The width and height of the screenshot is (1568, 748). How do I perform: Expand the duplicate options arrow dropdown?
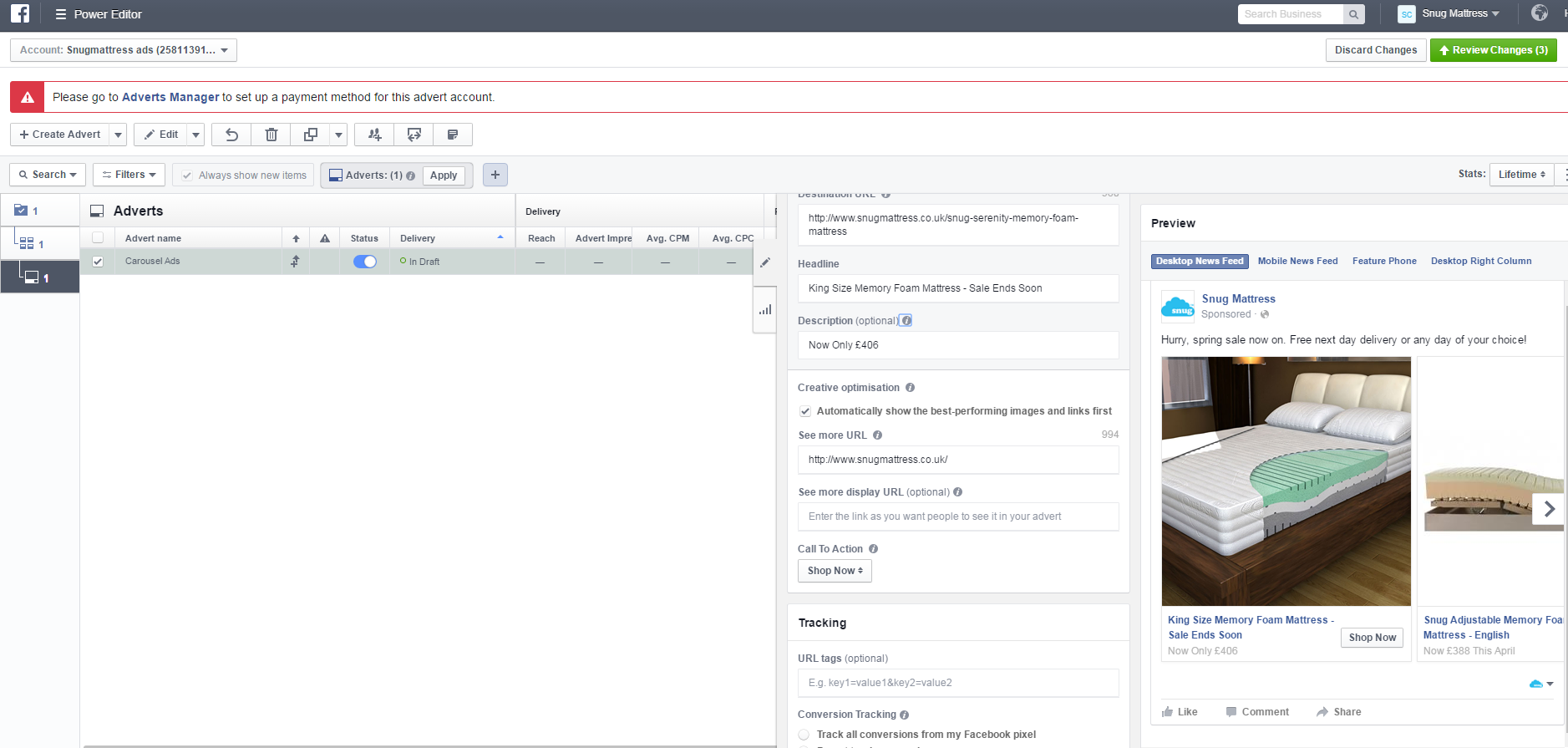(x=338, y=135)
